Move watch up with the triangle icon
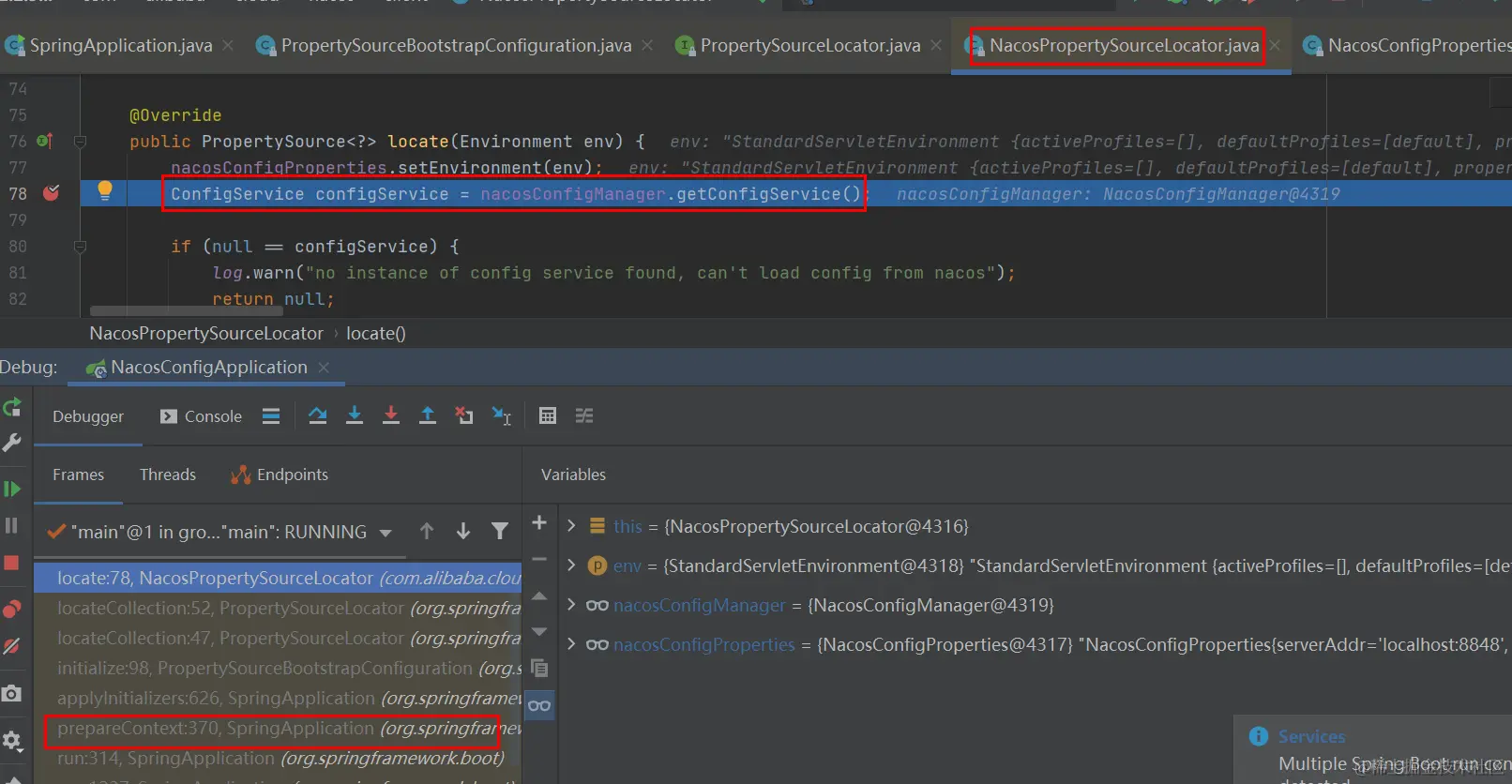The width and height of the screenshot is (1512, 784). 539,596
